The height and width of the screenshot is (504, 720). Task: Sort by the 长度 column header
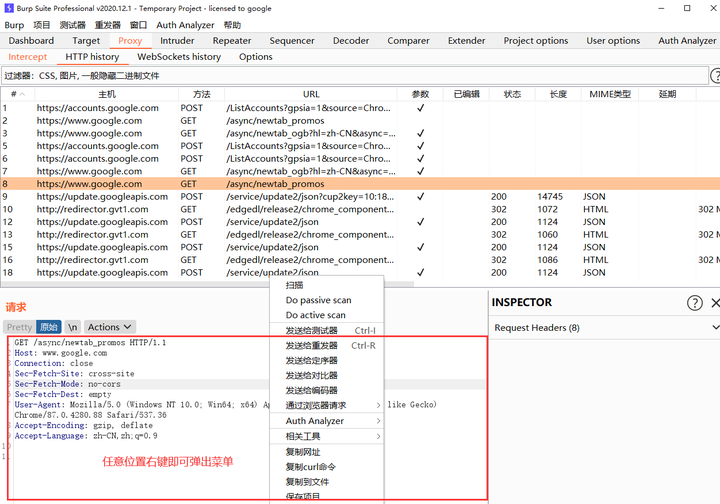coord(558,94)
